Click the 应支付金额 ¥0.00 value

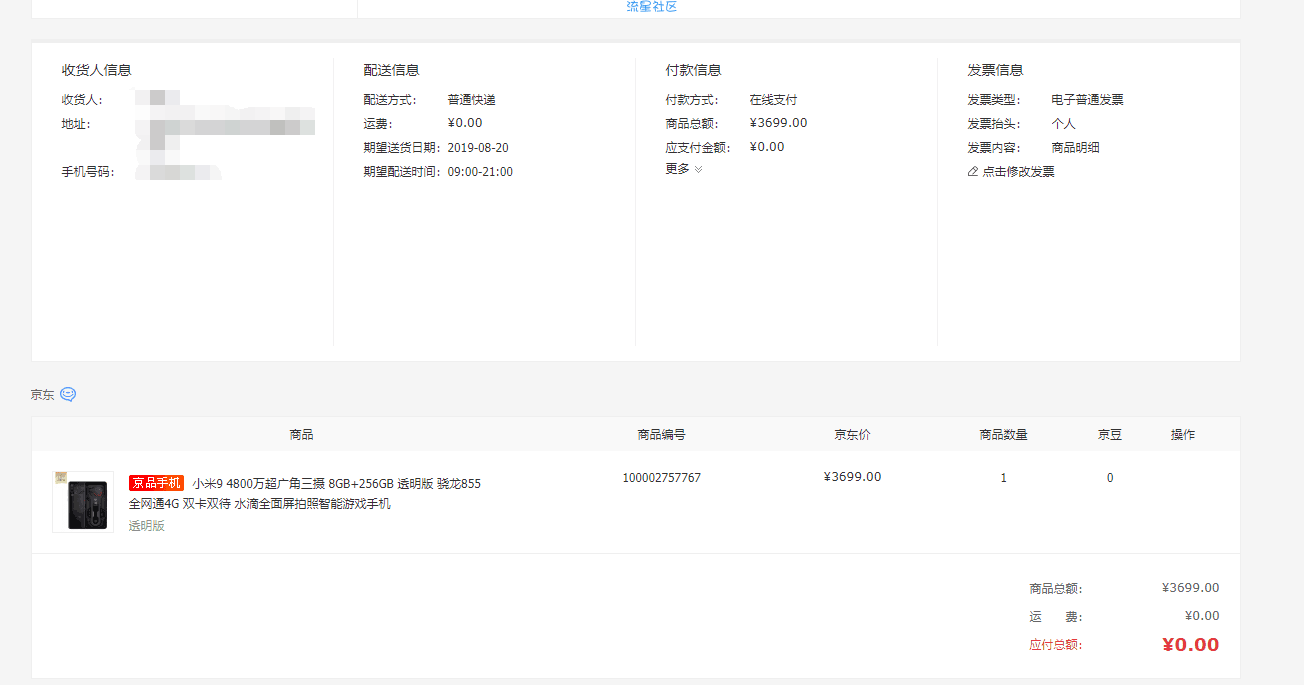pyautogui.click(x=767, y=147)
